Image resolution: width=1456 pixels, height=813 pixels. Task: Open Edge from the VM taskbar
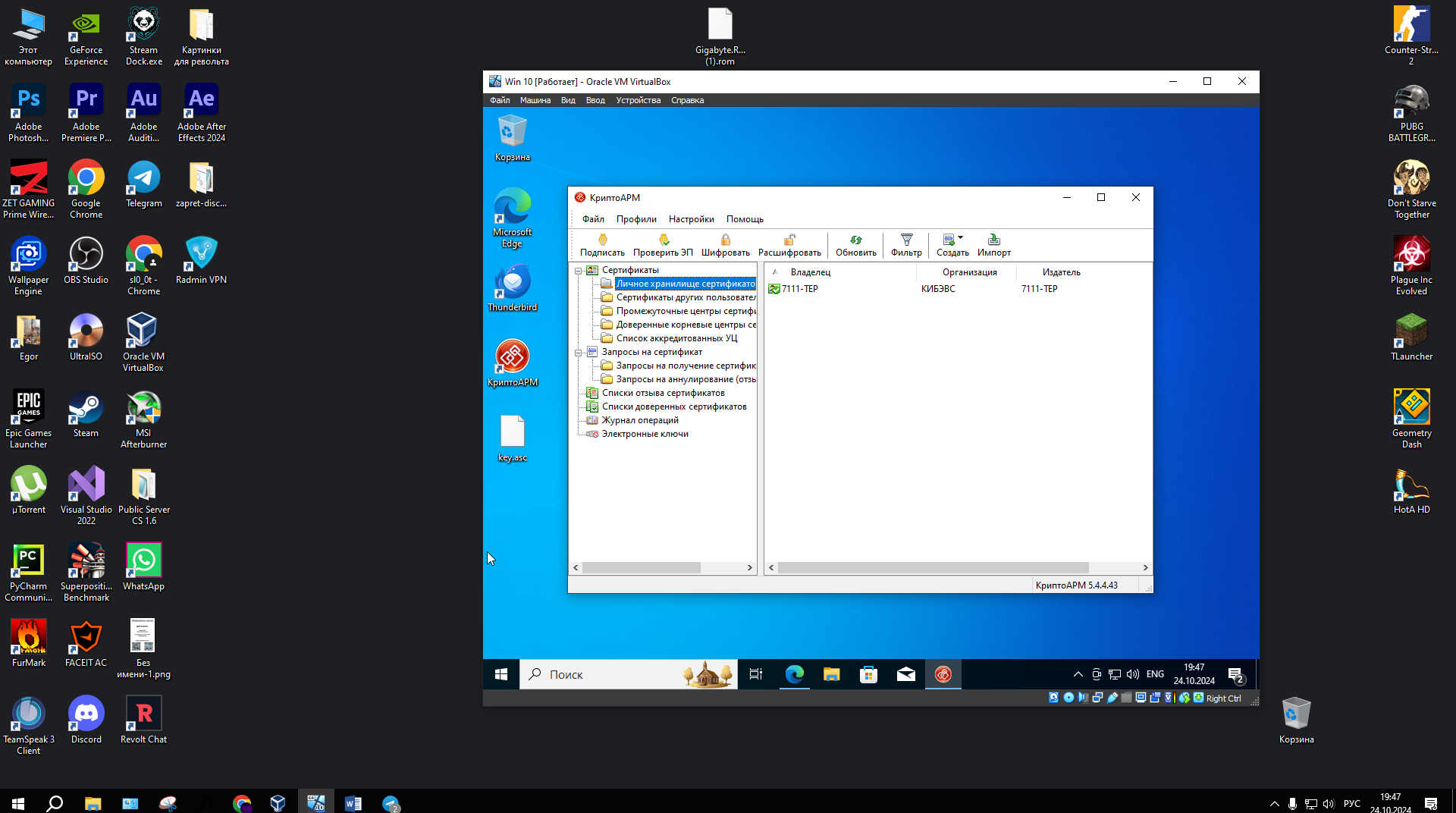point(794,674)
